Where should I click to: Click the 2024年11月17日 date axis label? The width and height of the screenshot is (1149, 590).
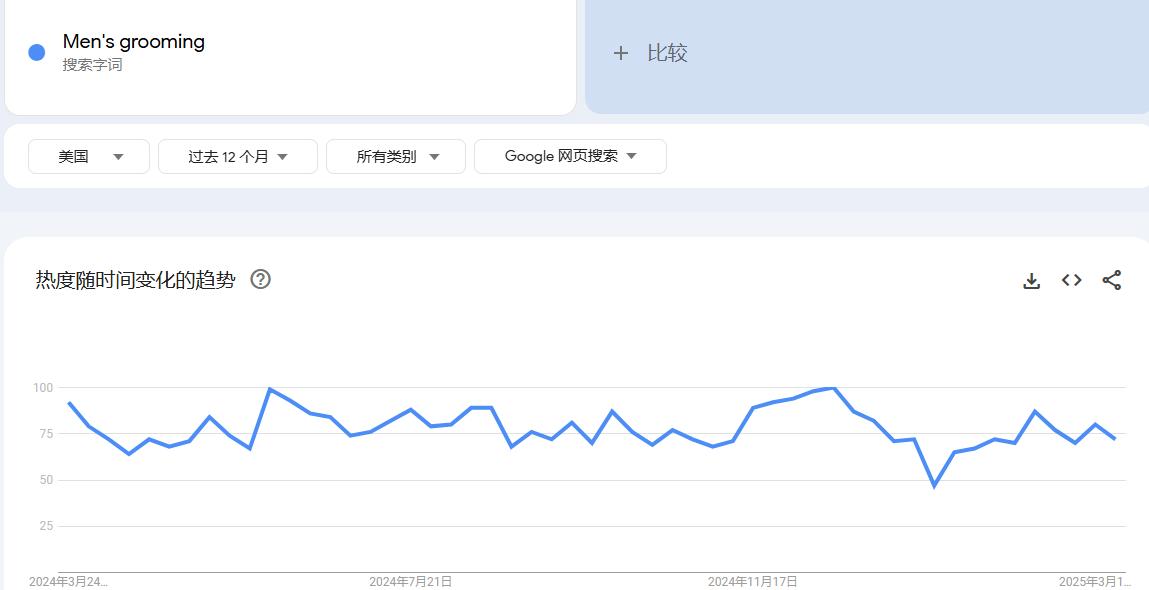(x=753, y=582)
